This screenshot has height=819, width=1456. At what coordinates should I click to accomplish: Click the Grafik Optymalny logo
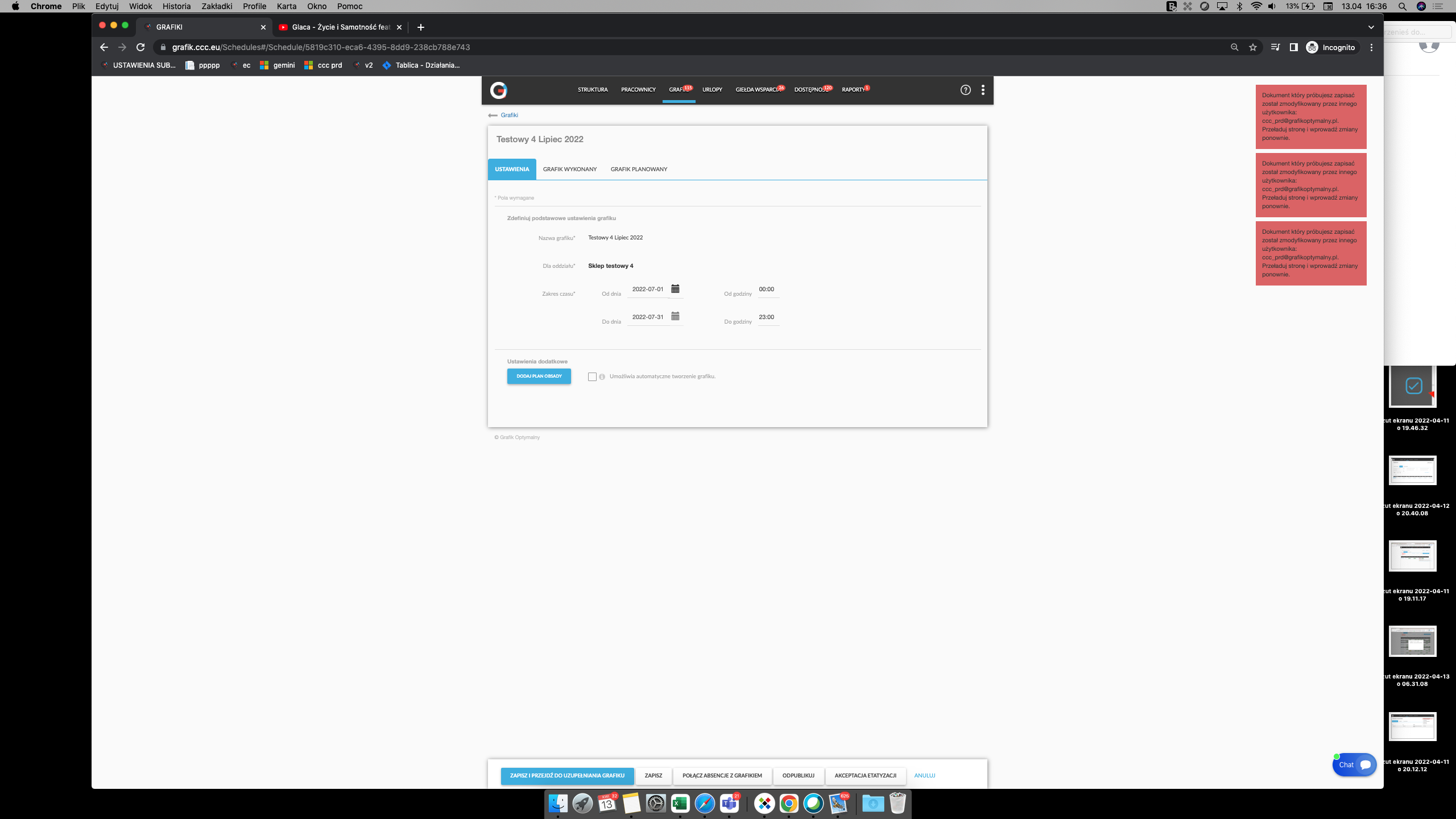(499, 90)
